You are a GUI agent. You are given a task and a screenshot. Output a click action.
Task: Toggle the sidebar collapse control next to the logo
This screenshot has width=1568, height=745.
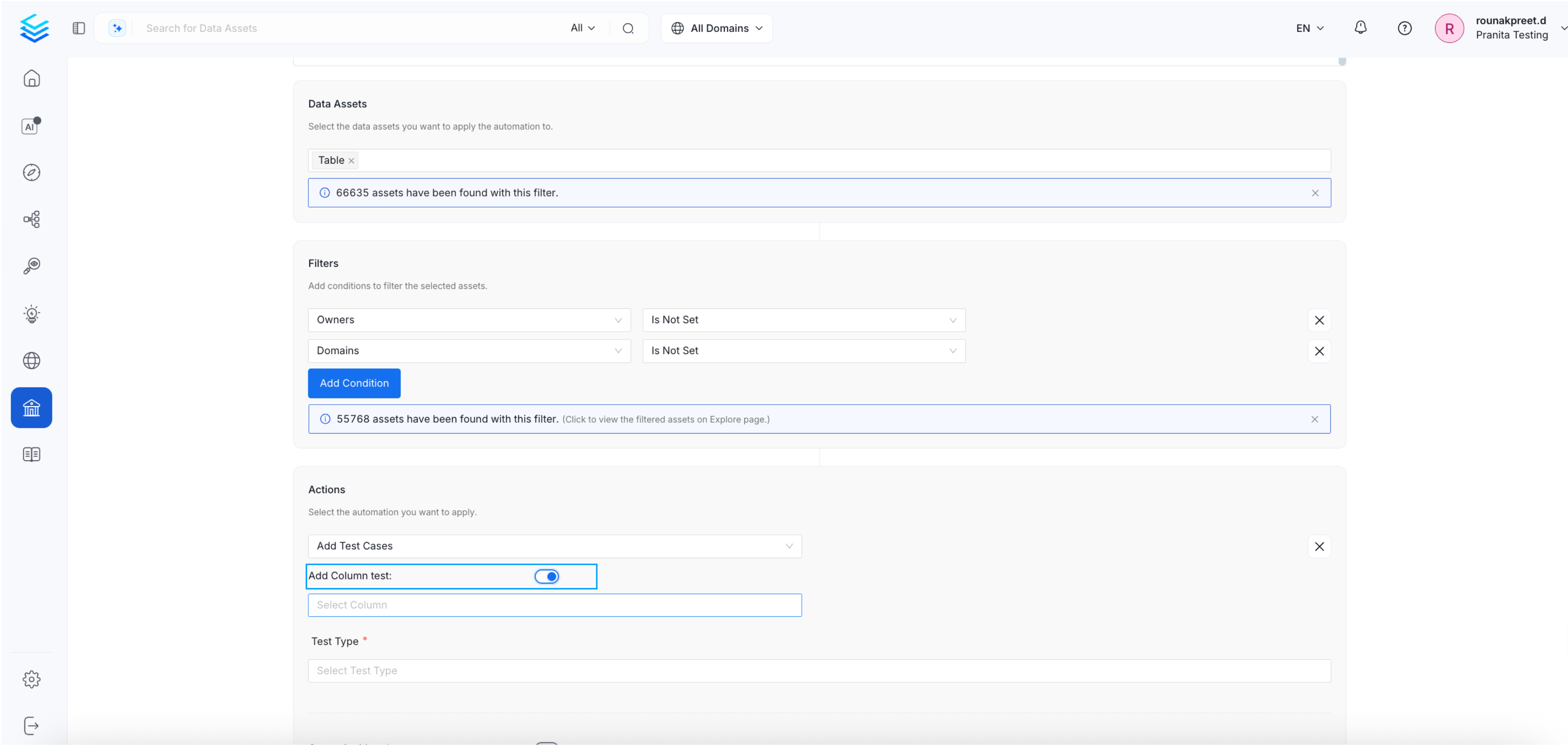79,27
